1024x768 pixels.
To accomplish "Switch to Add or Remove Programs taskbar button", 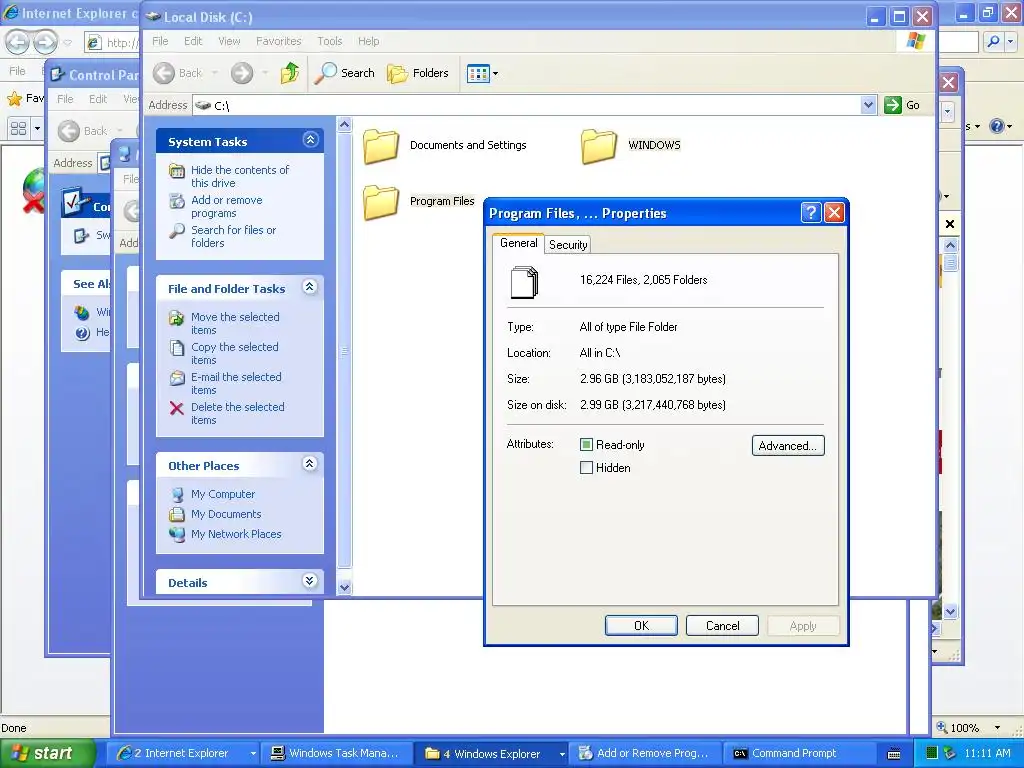I will pos(645,754).
